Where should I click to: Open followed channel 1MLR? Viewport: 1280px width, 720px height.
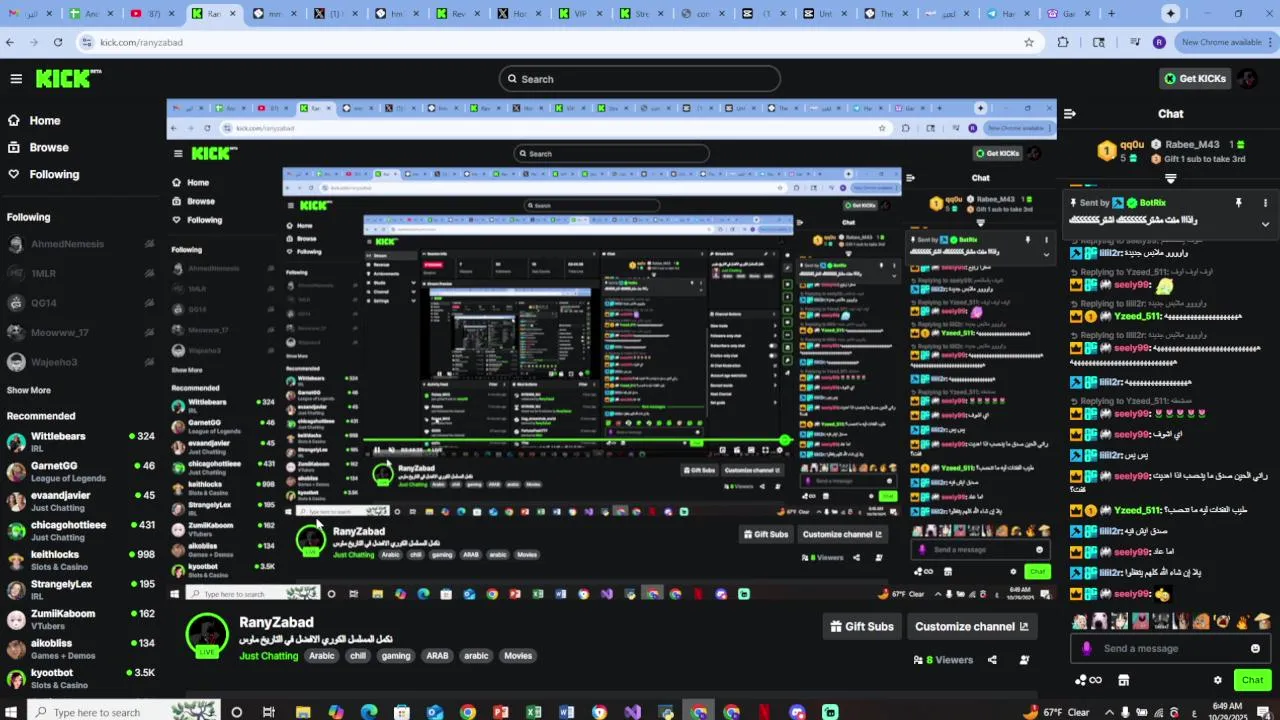coord(78,273)
